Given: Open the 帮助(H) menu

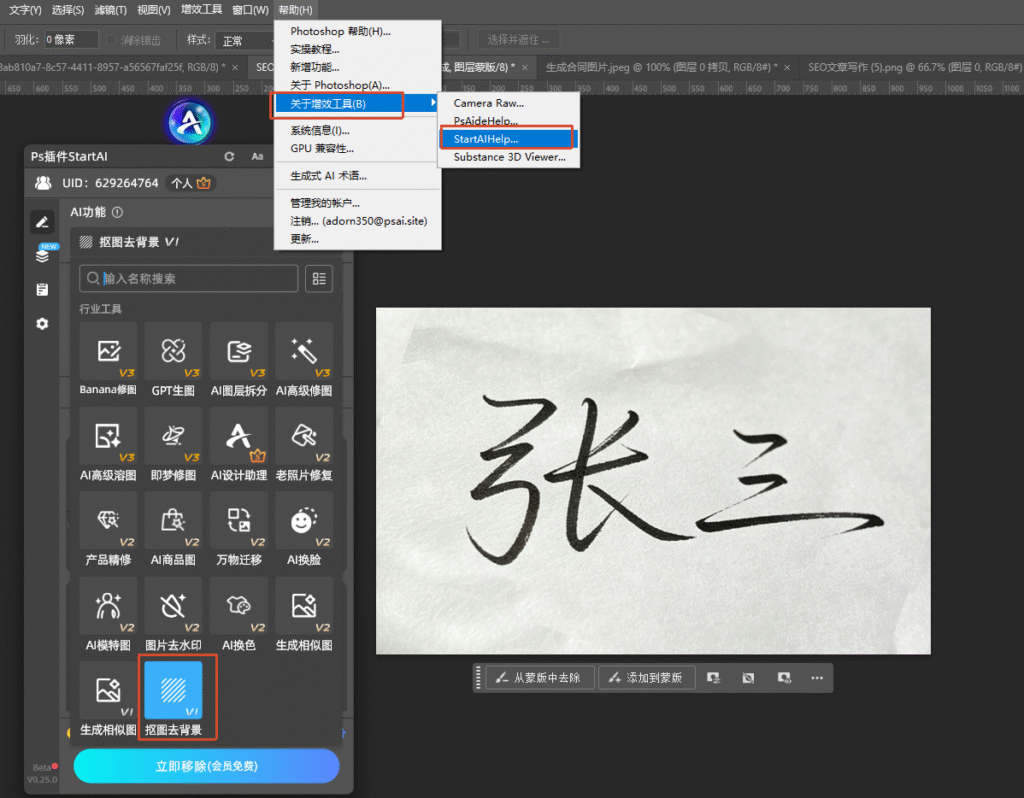Looking at the screenshot, I should pyautogui.click(x=295, y=10).
